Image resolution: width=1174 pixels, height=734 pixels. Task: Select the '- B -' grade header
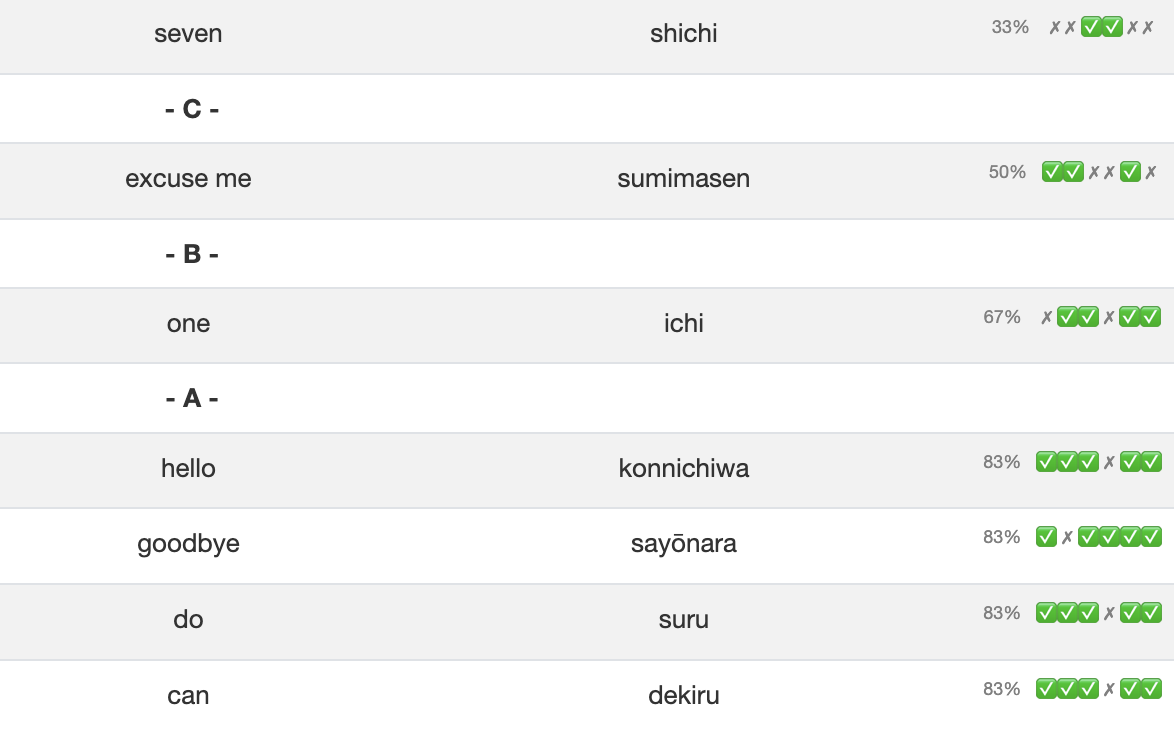click(192, 254)
